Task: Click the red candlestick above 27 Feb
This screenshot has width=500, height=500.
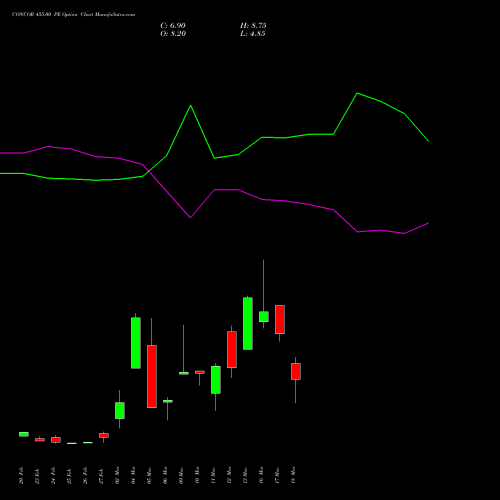Action: tap(104, 435)
